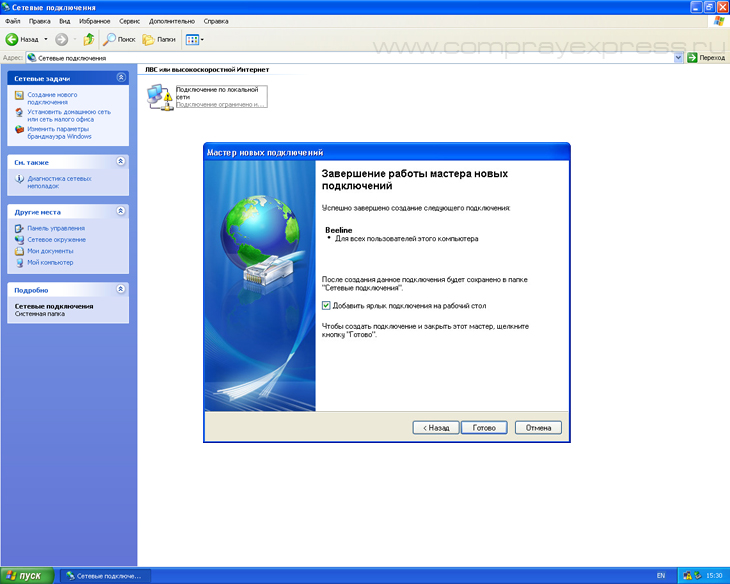
Task: Click the Cancel (Отмена) button
Action: click(x=538, y=427)
